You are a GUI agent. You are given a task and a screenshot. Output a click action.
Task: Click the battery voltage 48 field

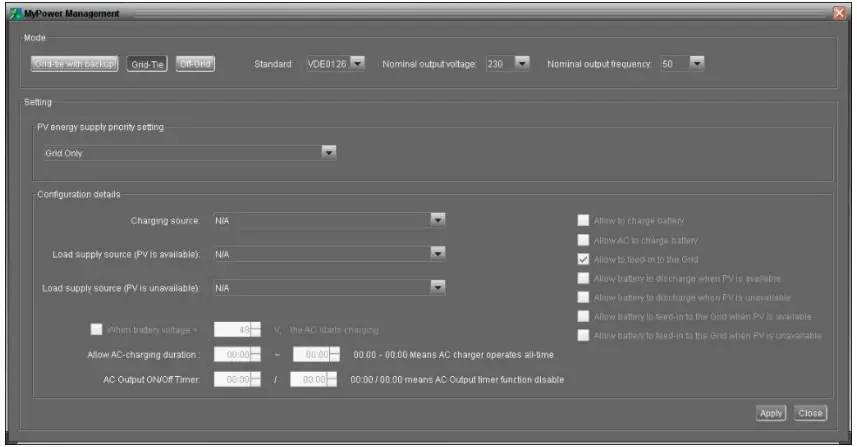232,330
